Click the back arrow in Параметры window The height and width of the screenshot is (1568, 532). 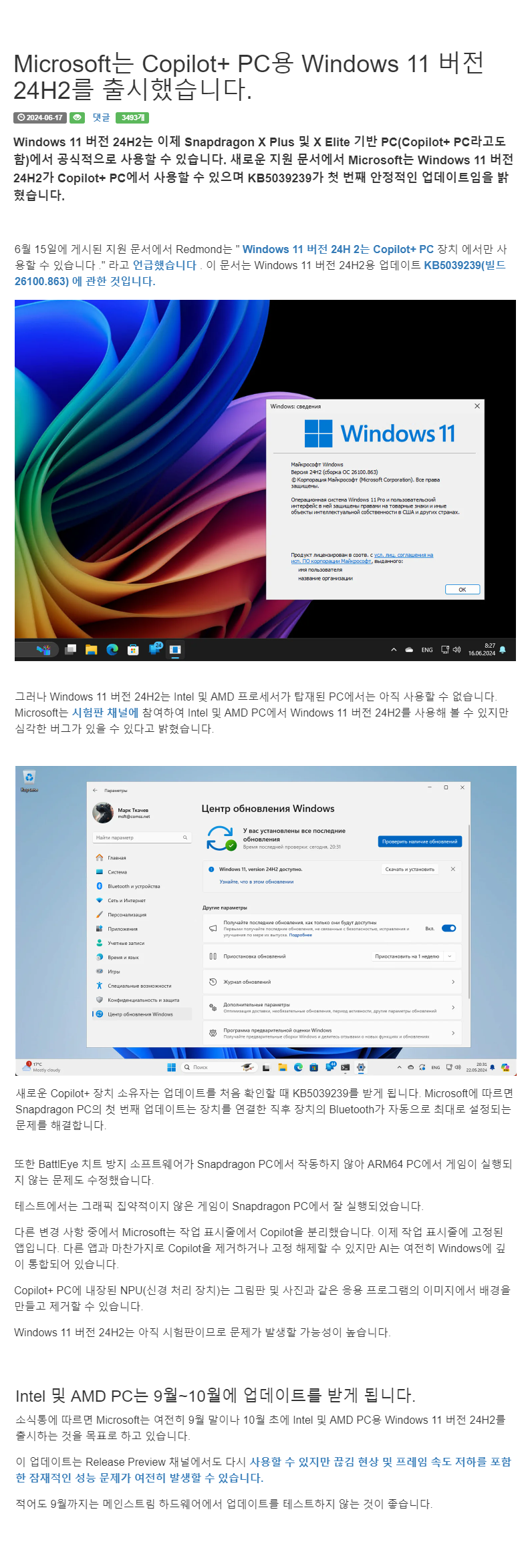[x=95, y=790]
